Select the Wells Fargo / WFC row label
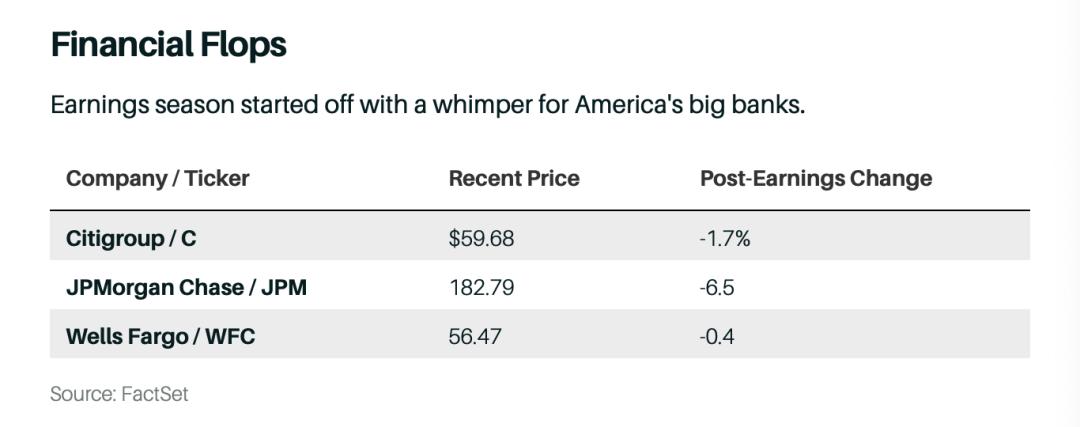The image size is (1080, 427). [x=160, y=337]
